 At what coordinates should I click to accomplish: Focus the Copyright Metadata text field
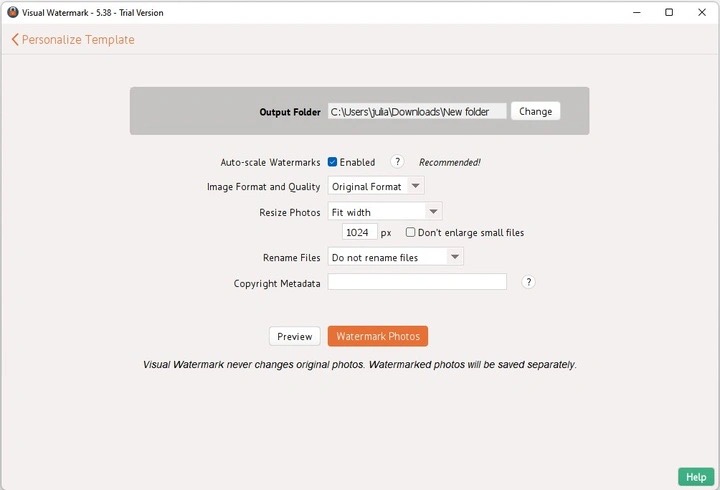click(x=417, y=282)
